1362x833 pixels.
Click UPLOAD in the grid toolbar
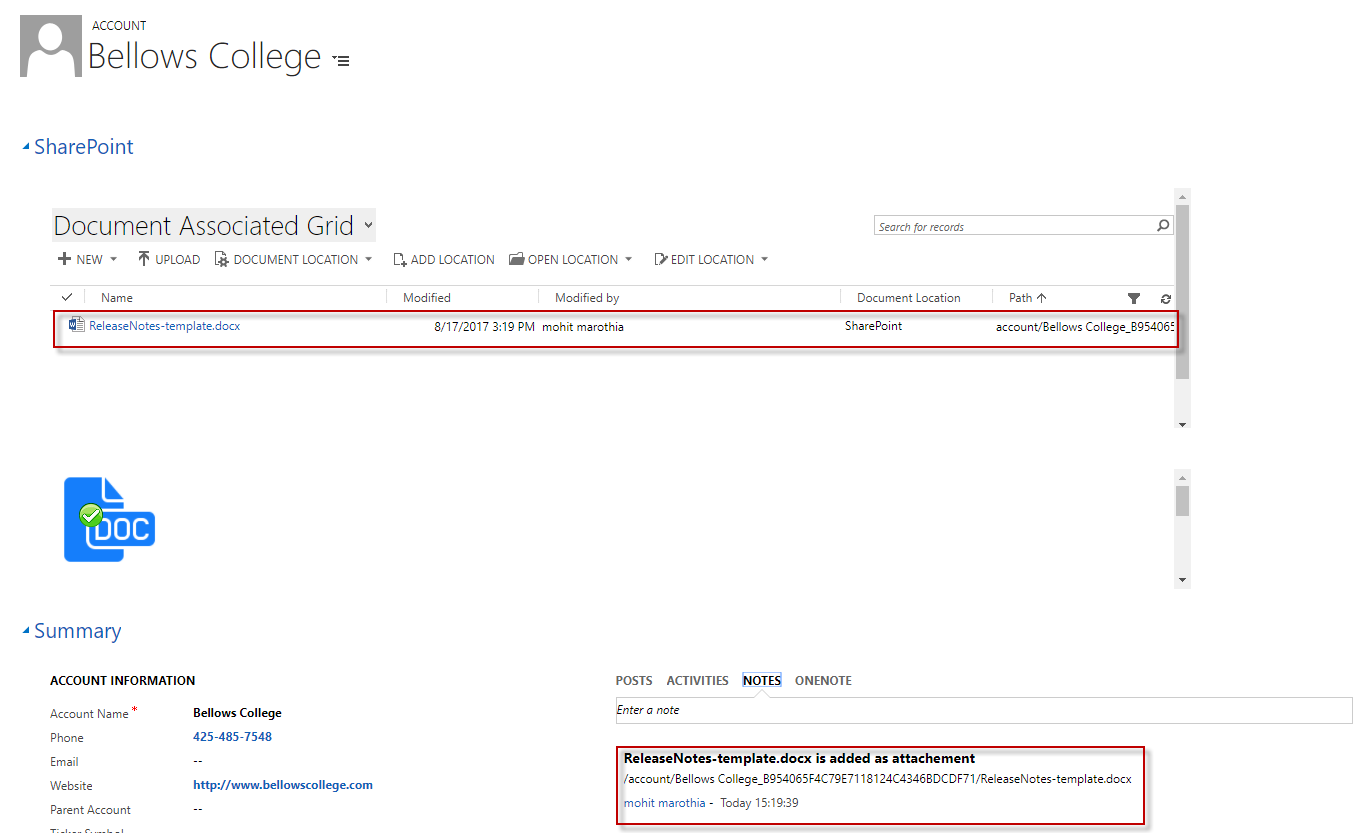point(169,259)
